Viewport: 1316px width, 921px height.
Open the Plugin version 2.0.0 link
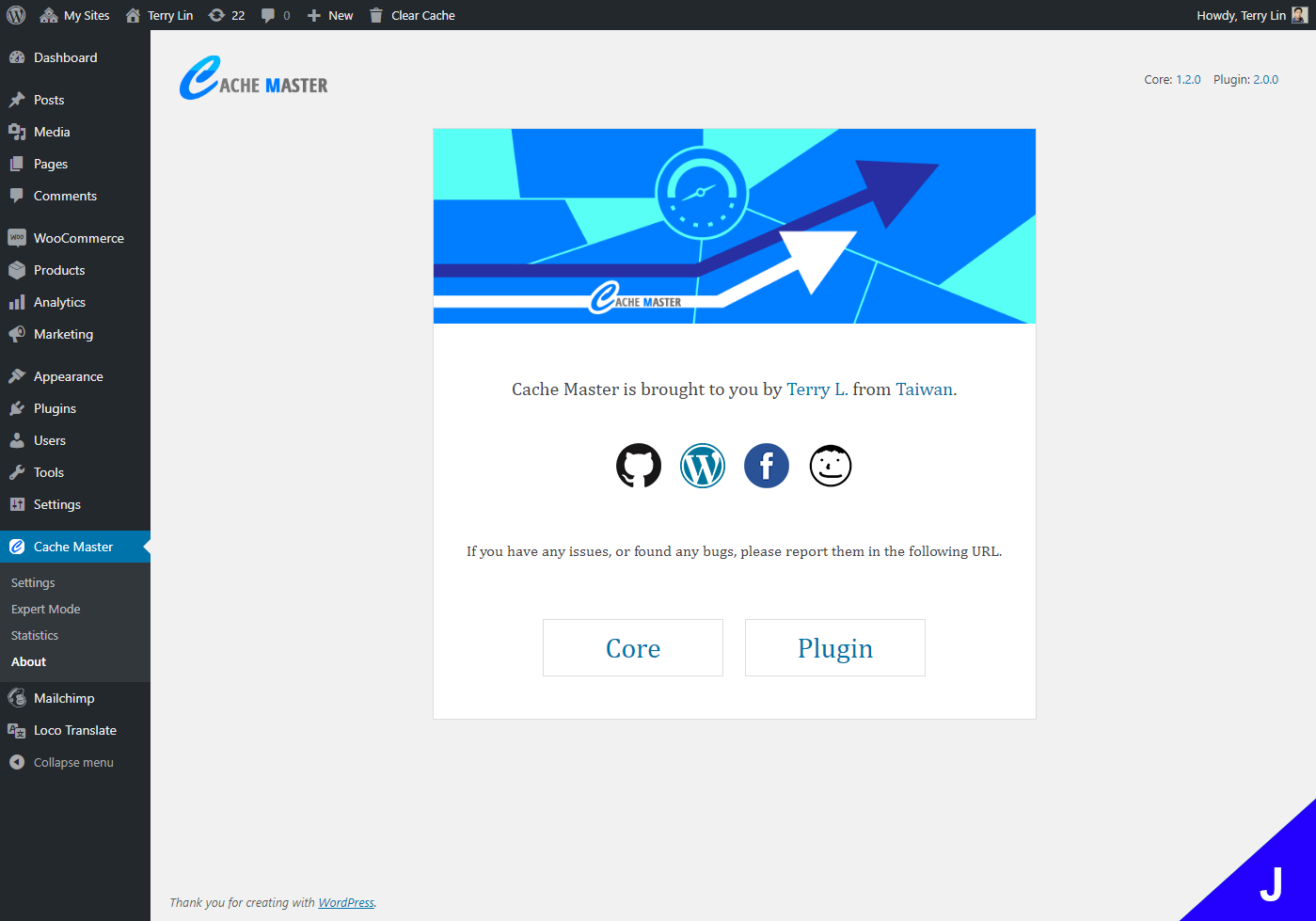(x=1265, y=80)
